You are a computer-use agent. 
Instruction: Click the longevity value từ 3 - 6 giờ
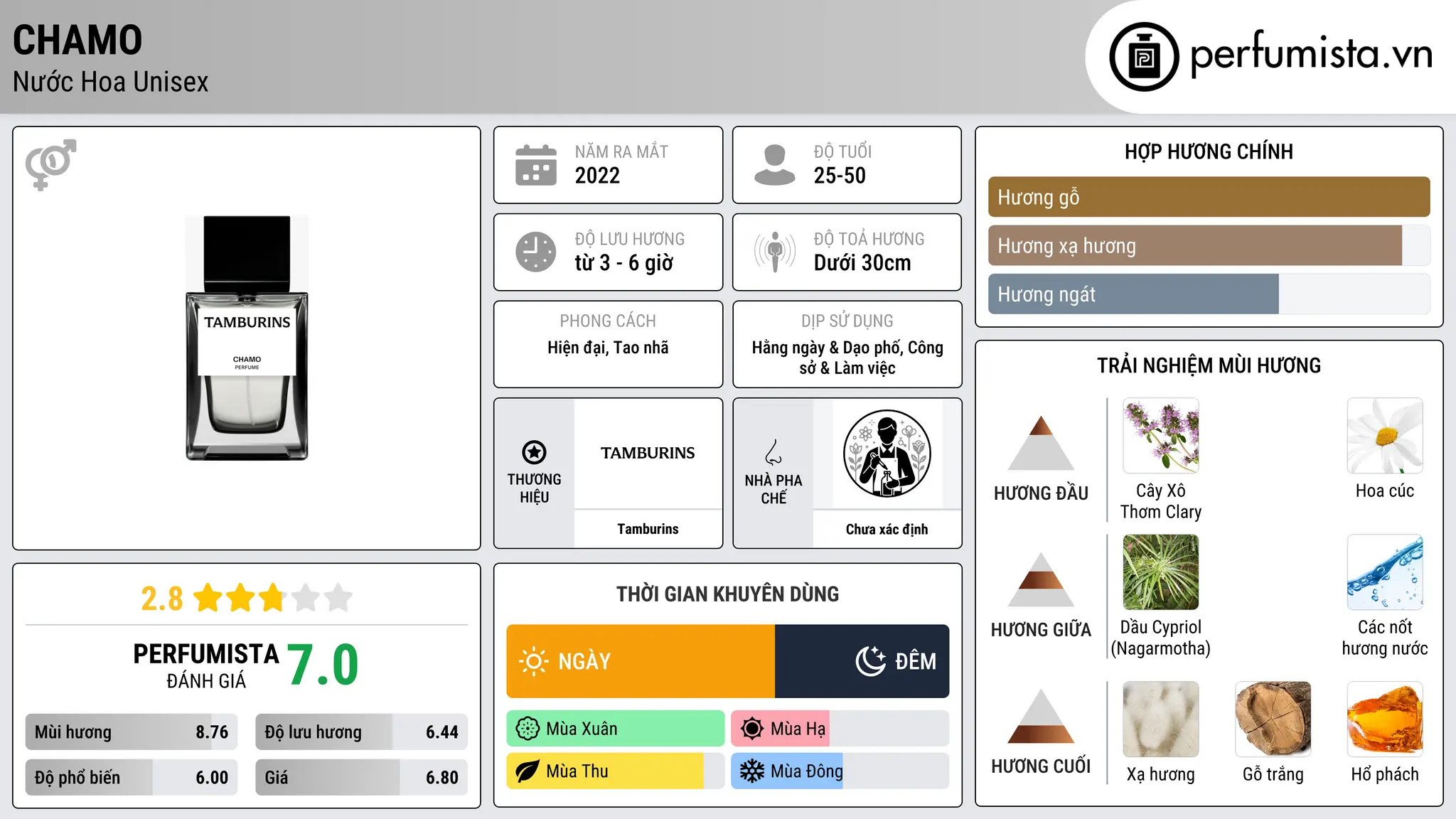(623, 263)
